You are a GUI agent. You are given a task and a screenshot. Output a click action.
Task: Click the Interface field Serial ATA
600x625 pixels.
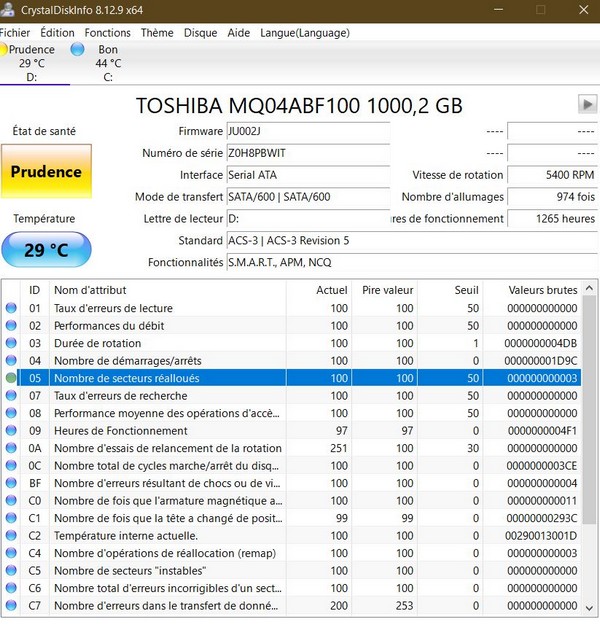[x=308, y=175]
